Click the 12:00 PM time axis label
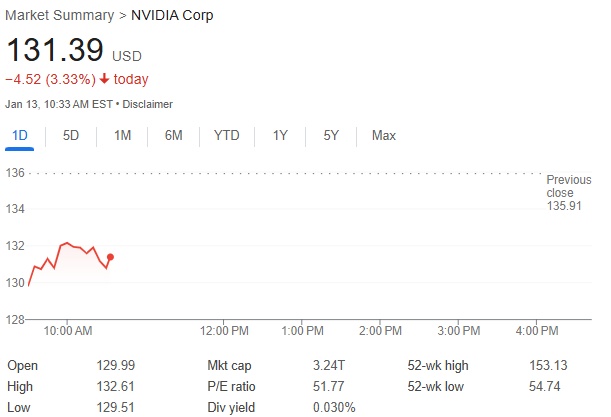611x417 pixels. pyautogui.click(x=224, y=330)
